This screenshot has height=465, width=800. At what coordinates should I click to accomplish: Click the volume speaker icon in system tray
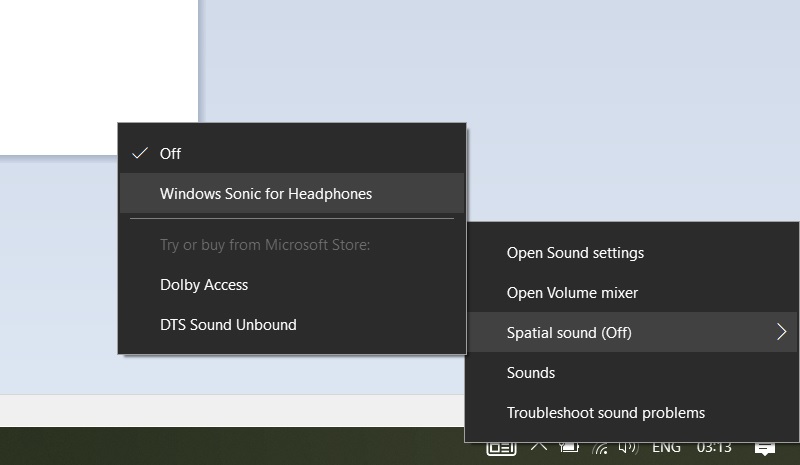click(x=630, y=448)
